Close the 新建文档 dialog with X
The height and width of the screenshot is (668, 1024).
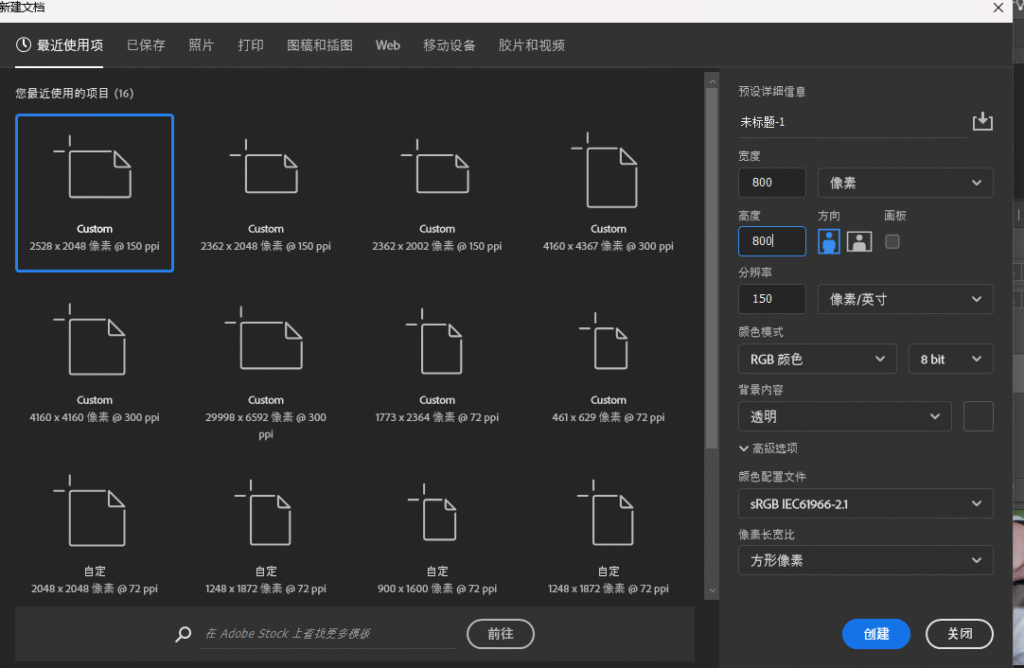click(998, 8)
